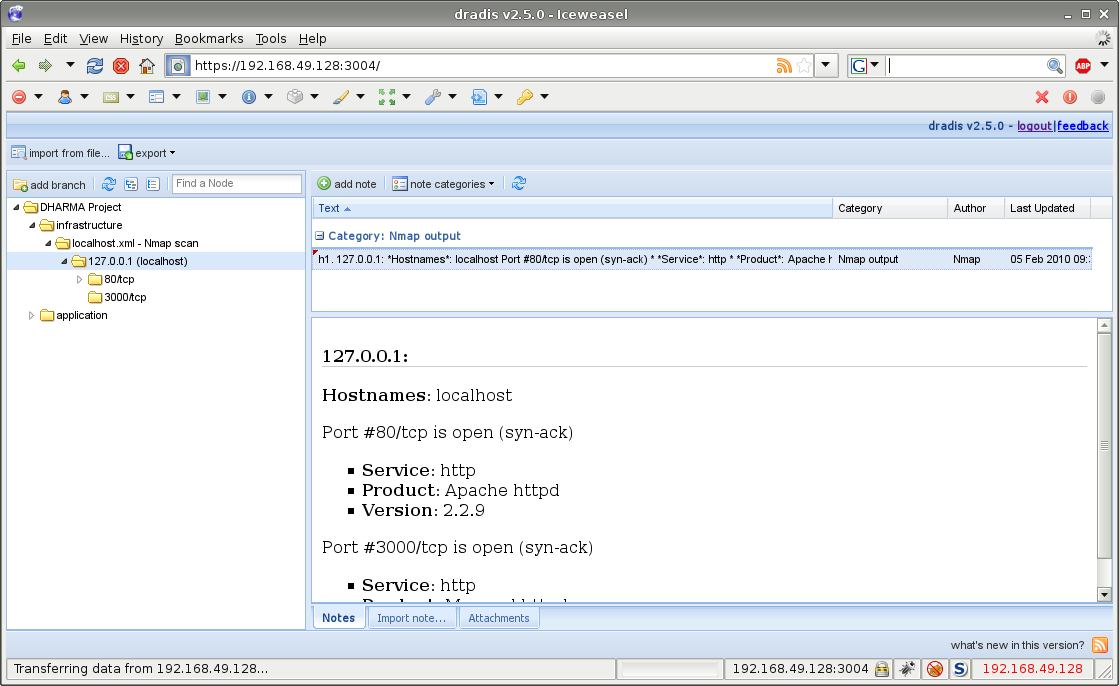Refresh the node tree

click(108, 184)
